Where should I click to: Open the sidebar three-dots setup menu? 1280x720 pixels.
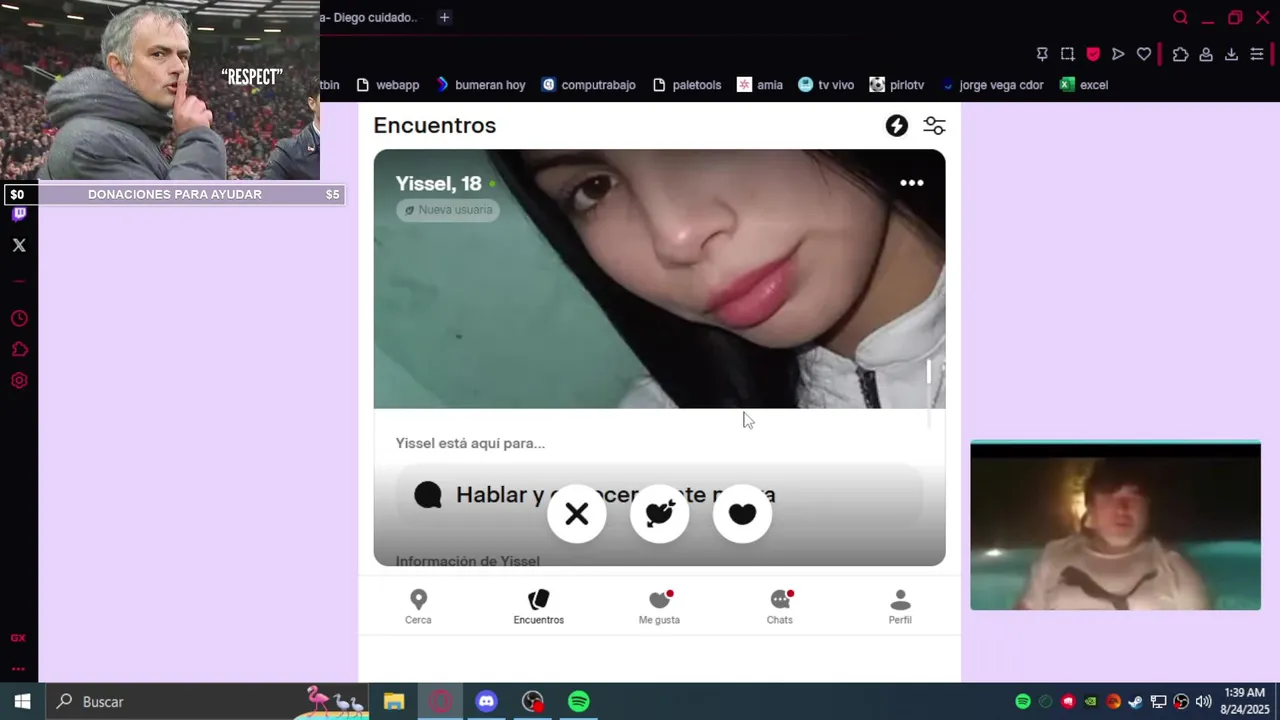point(18,669)
